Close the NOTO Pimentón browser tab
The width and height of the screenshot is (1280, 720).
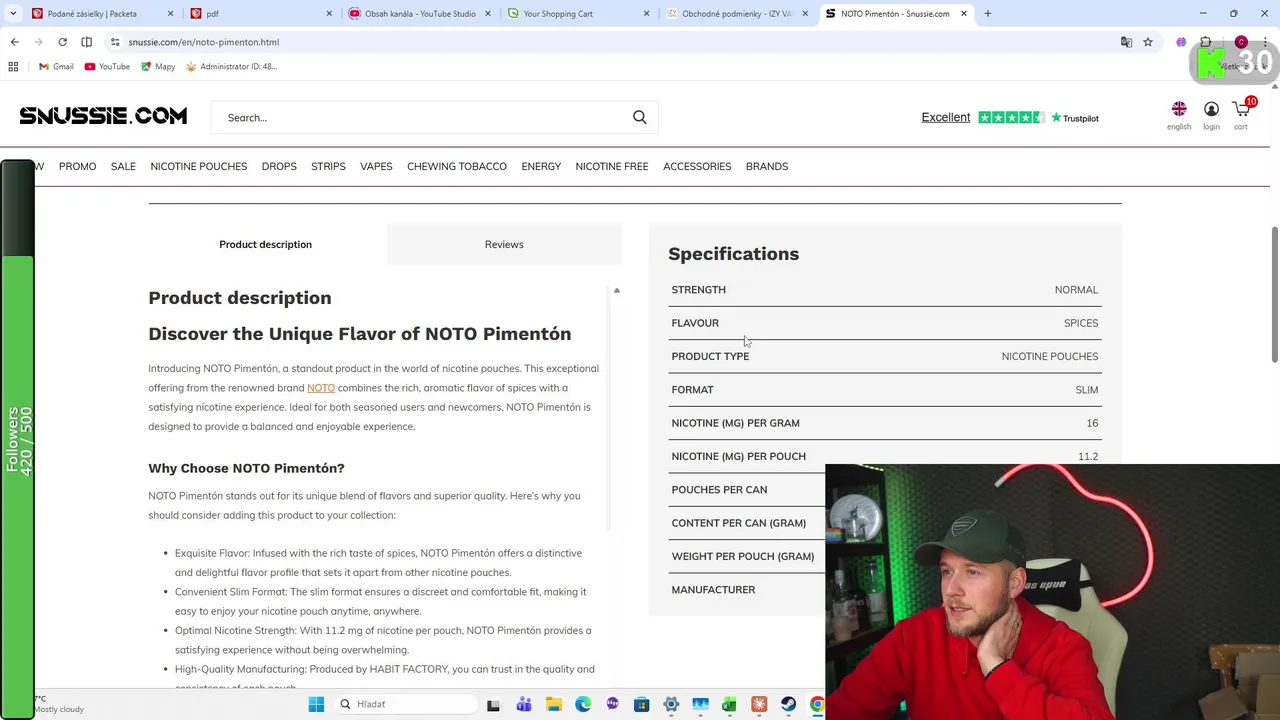(964, 14)
